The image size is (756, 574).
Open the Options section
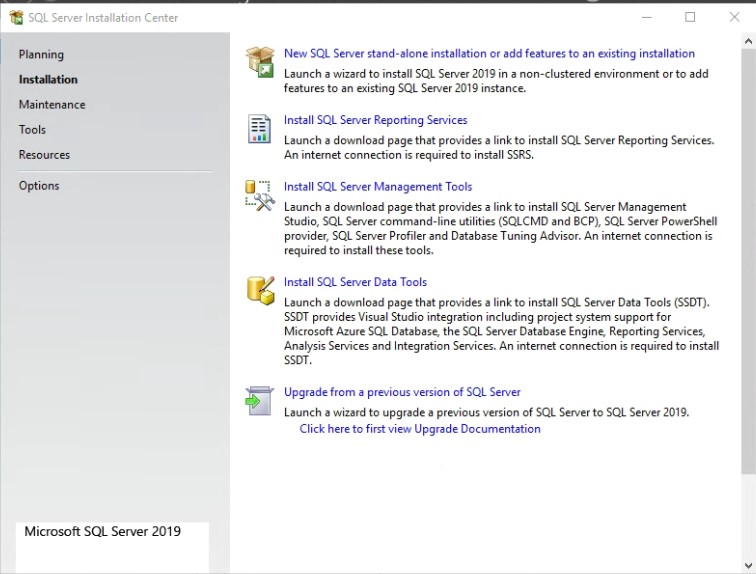(39, 186)
